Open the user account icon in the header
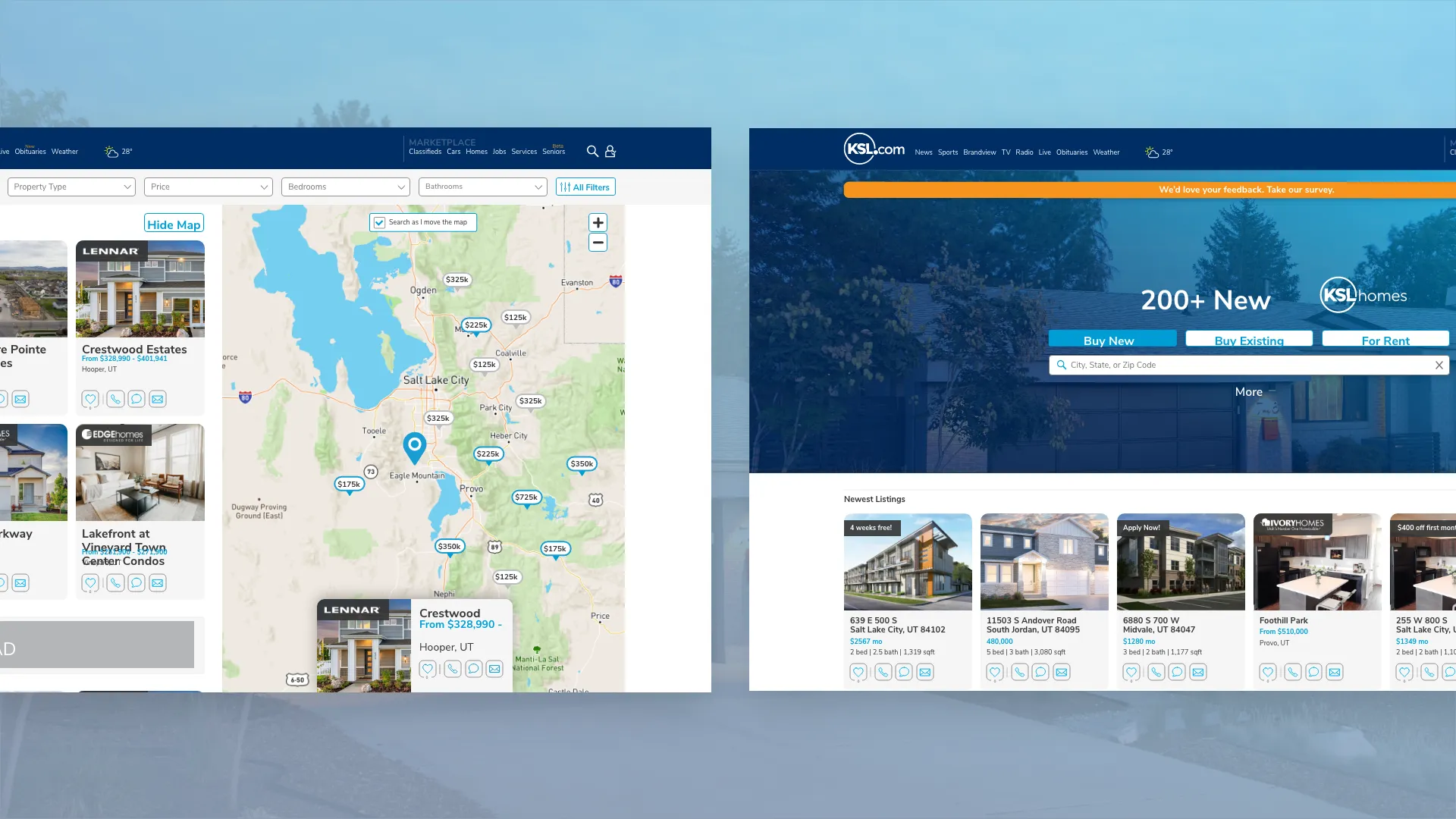Screen dimensions: 1456x819 coord(610,152)
